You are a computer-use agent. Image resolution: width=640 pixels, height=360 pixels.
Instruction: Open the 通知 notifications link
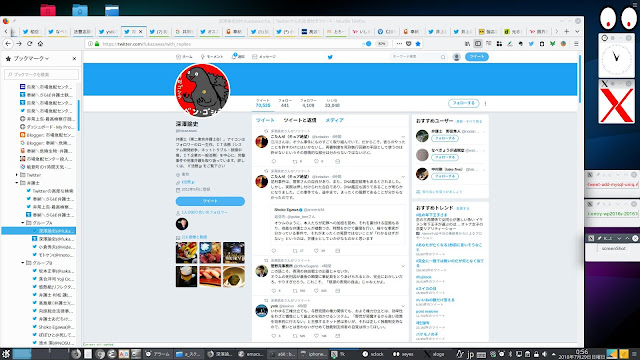[238, 57]
